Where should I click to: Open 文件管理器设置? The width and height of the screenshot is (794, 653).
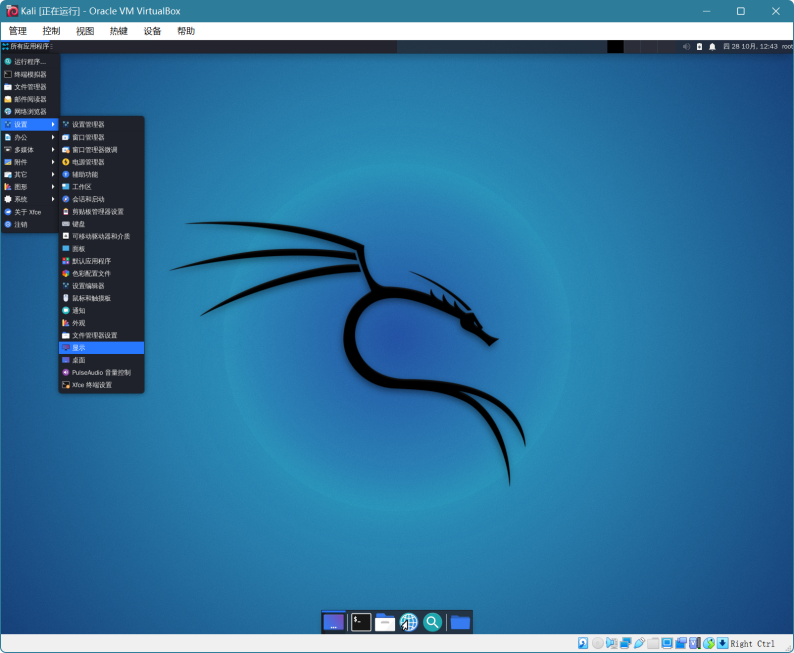coord(102,336)
